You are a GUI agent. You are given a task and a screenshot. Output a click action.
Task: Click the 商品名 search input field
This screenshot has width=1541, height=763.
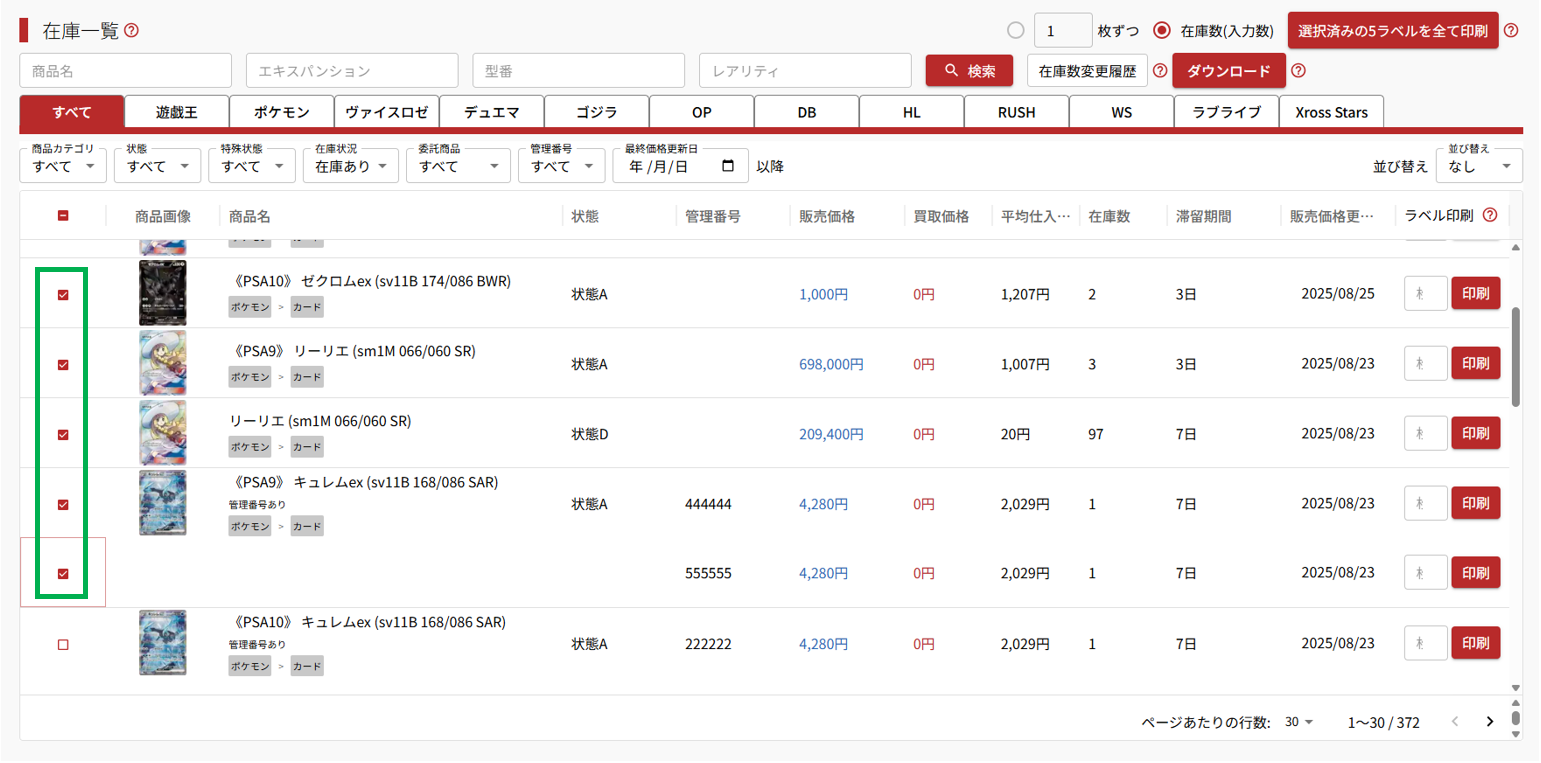point(125,71)
